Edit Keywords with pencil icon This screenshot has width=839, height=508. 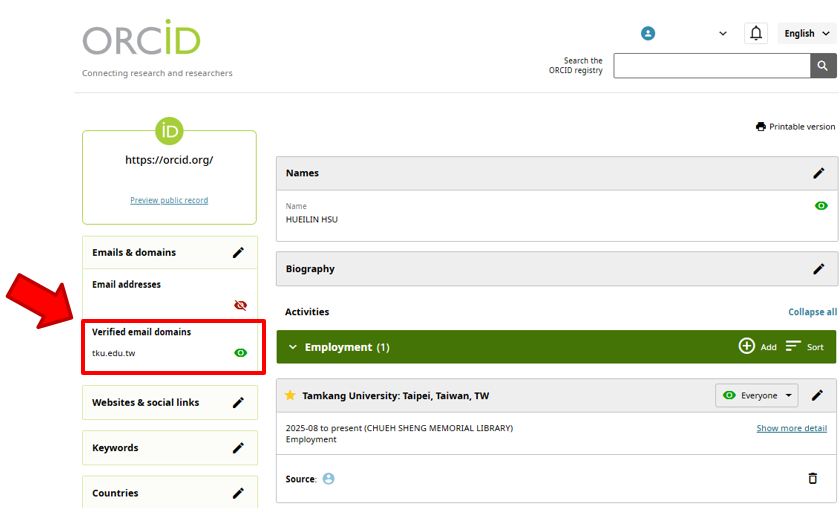tap(238, 448)
